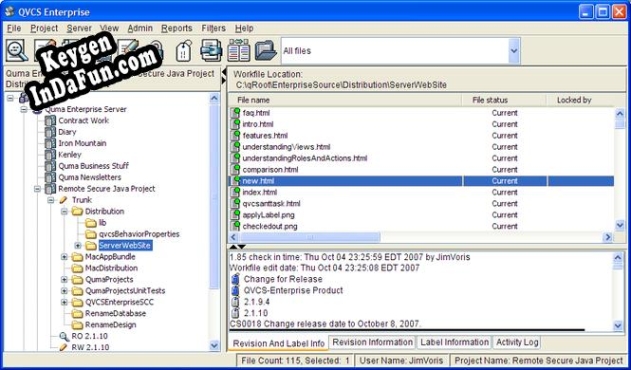Switch to the Revision Information tab
This screenshot has height=370, width=631.
(372, 342)
